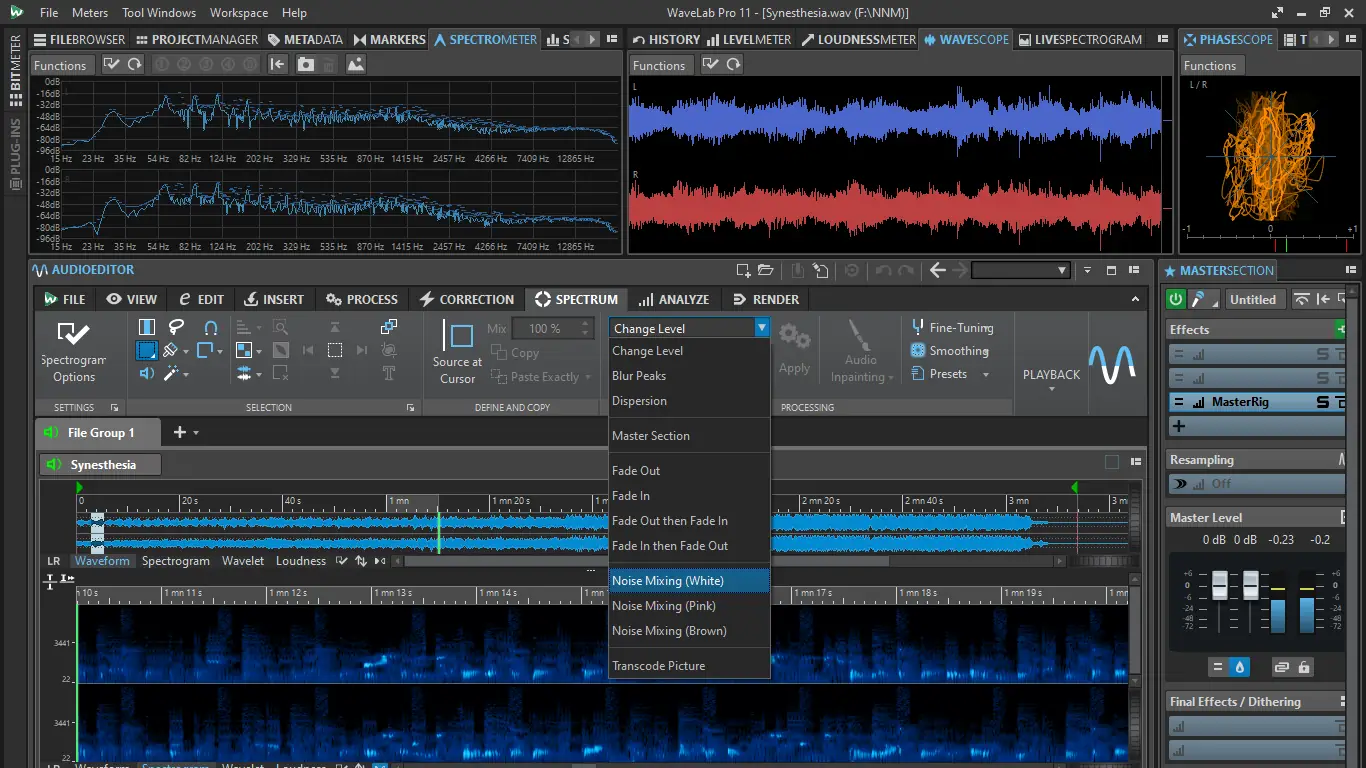The height and width of the screenshot is (768, 1366).
Task: Toggle the master level unlock padlock
Action: tap(1304, 667)
